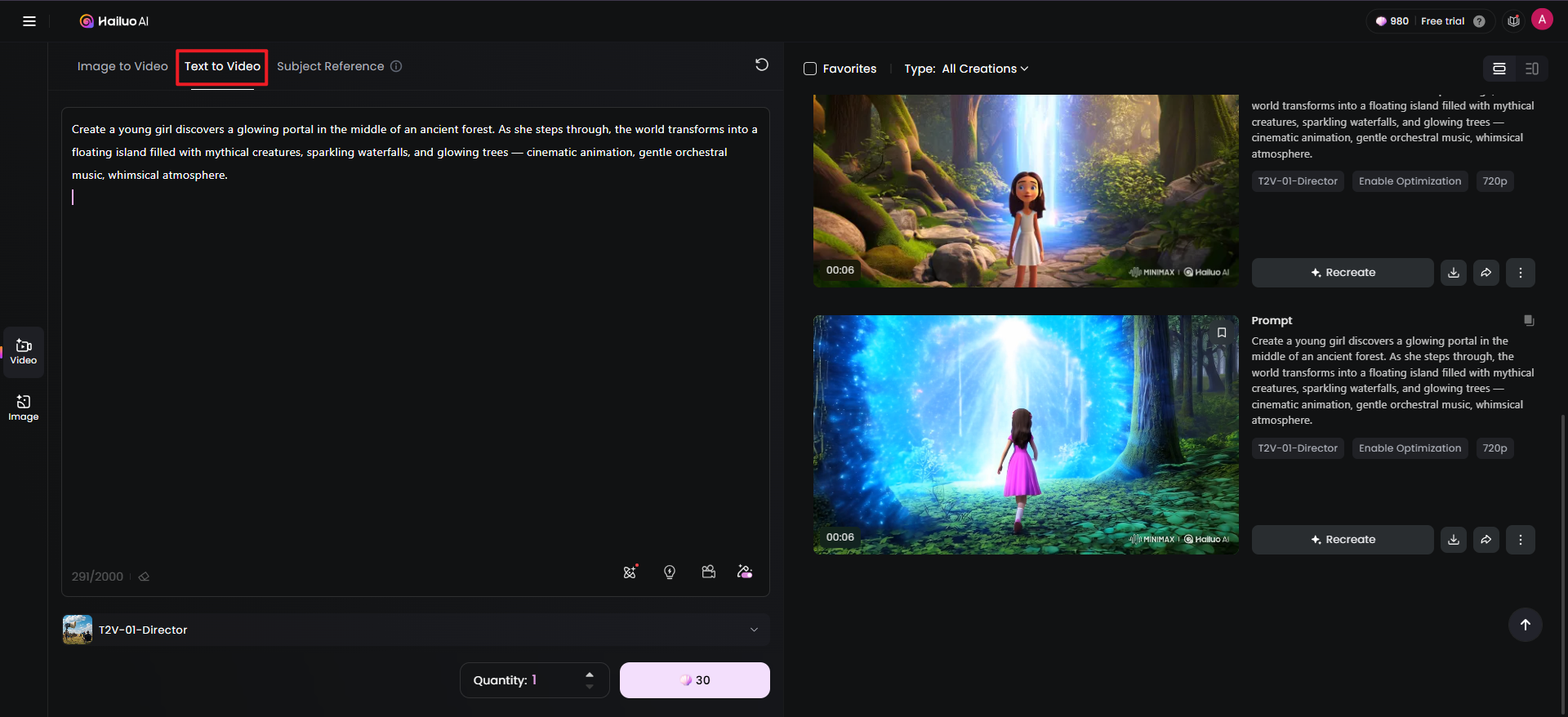
Task: Open the hamburger menu
Action: (29, 21)
